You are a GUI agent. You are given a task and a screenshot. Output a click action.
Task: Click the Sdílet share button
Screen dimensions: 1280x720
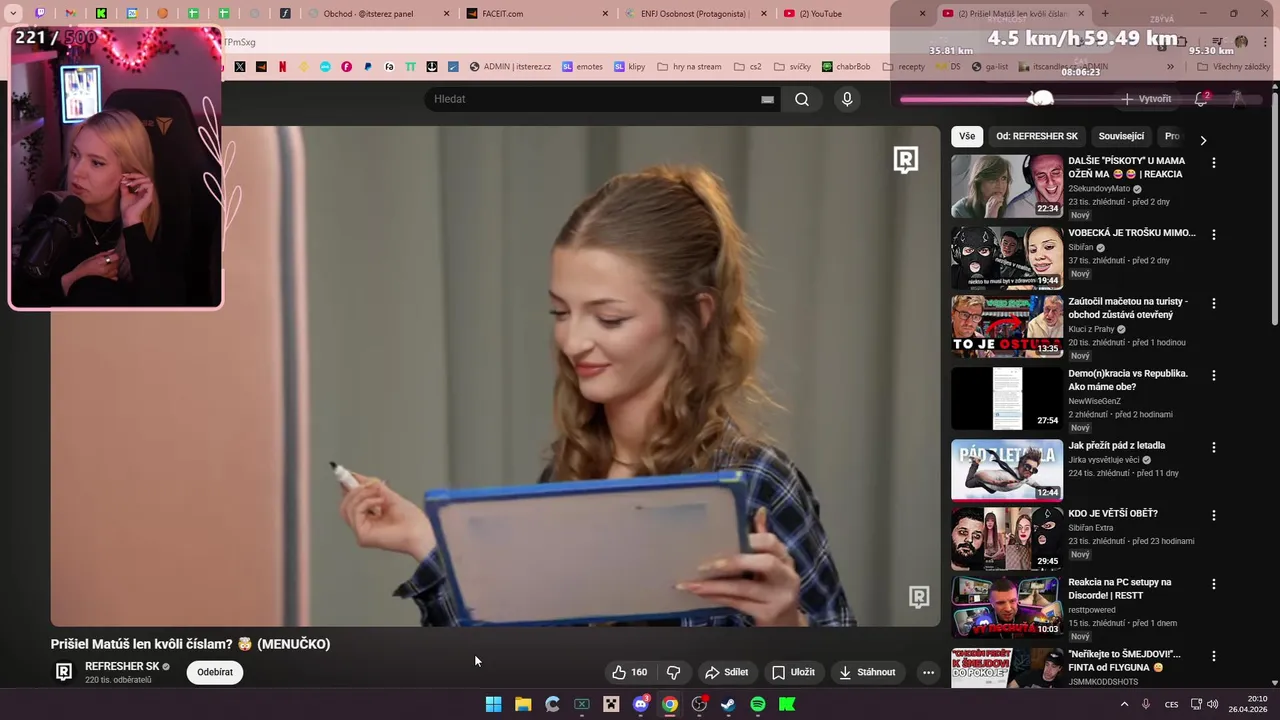726,672
